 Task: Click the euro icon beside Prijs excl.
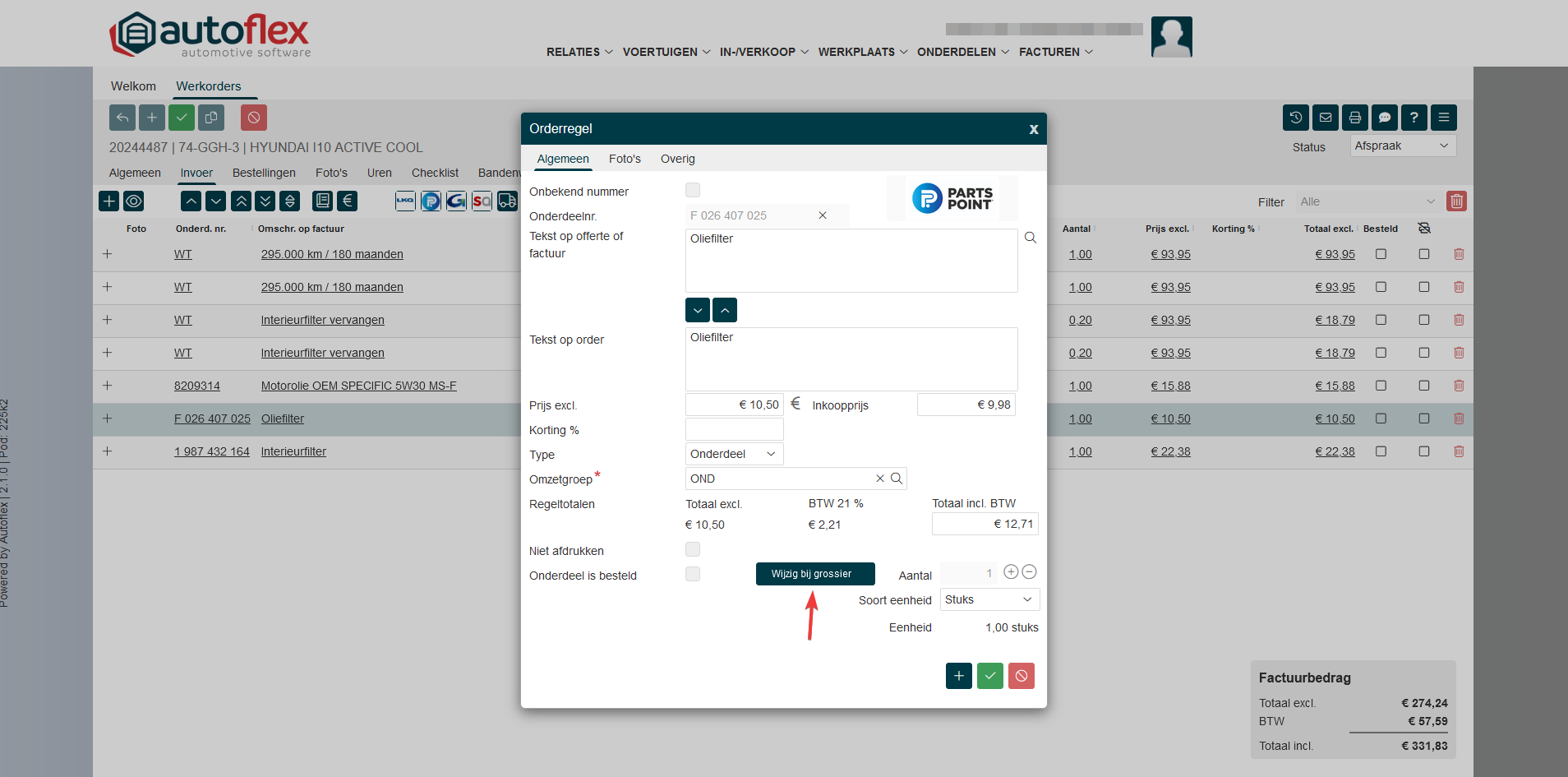coord(796,404)
